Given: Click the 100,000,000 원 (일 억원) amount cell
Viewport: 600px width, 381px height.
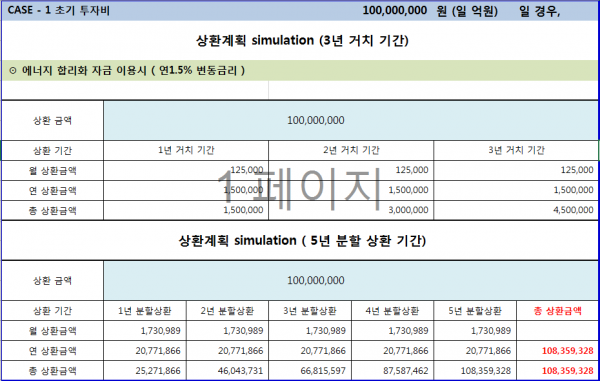Looking at the screenshot, I should pyautogui.click(x=430, y=11).
